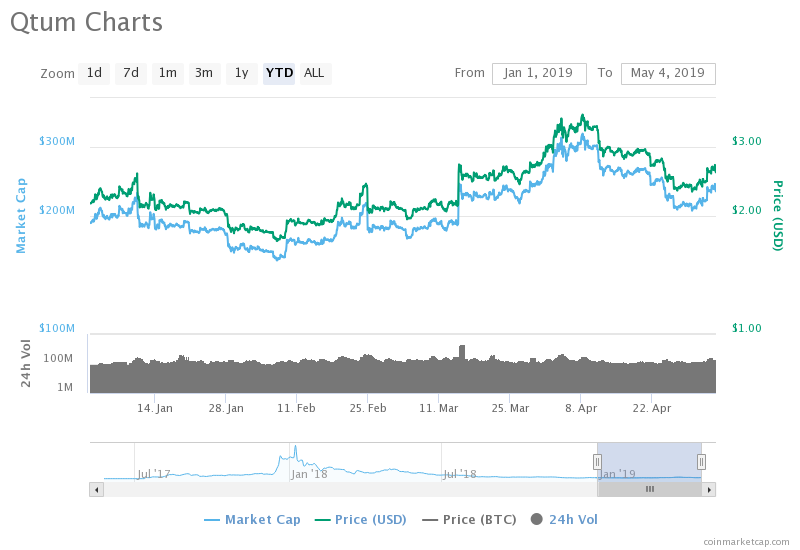Click the 8. Apr axis label
The image size is (800, 550).
(581, 408)
